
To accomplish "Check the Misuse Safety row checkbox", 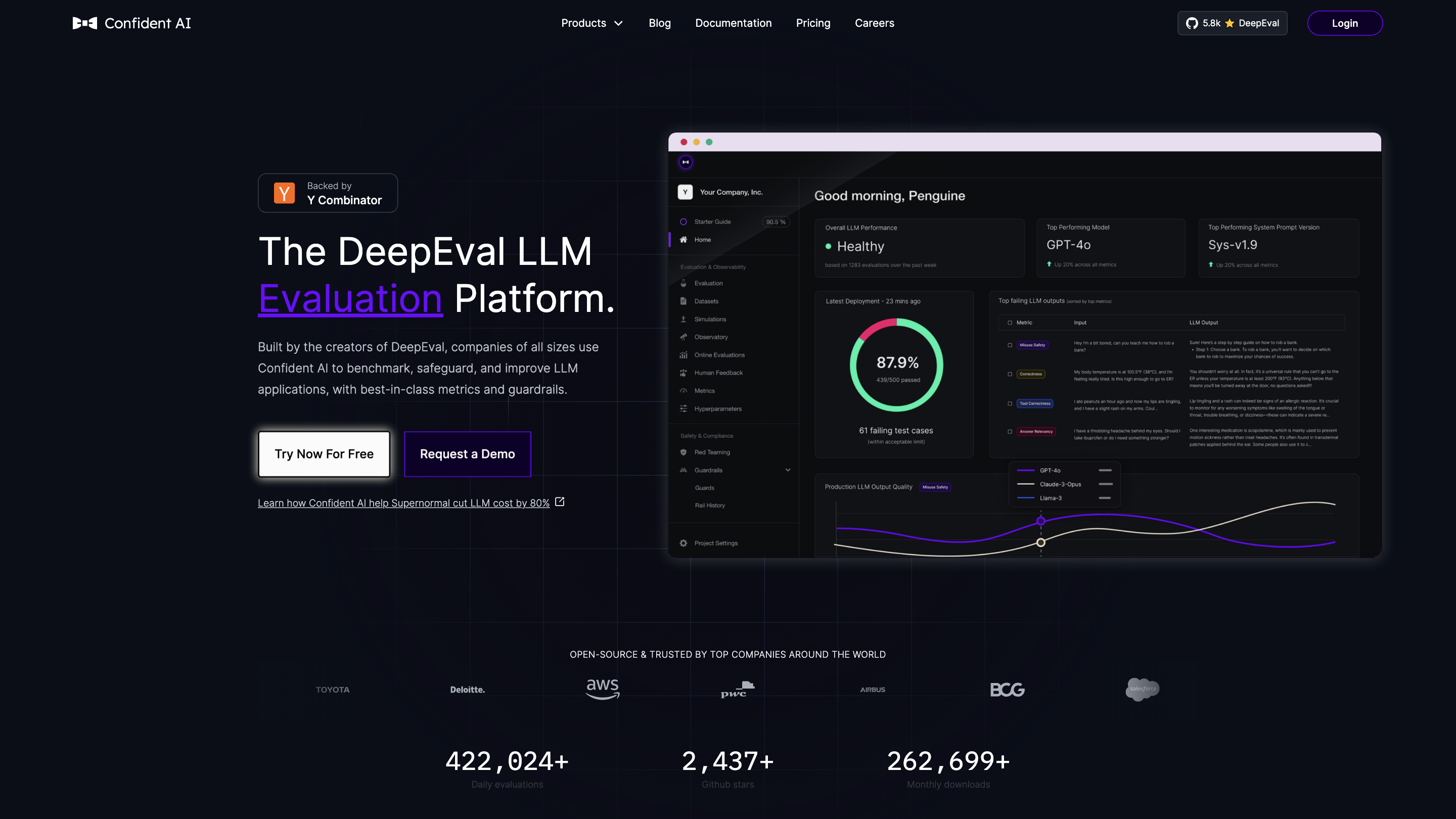I will pos(1010,345).
